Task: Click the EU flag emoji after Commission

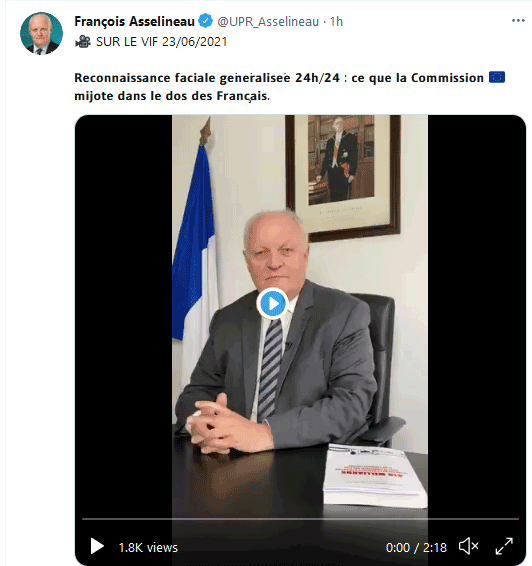Action: click(497, 77)
